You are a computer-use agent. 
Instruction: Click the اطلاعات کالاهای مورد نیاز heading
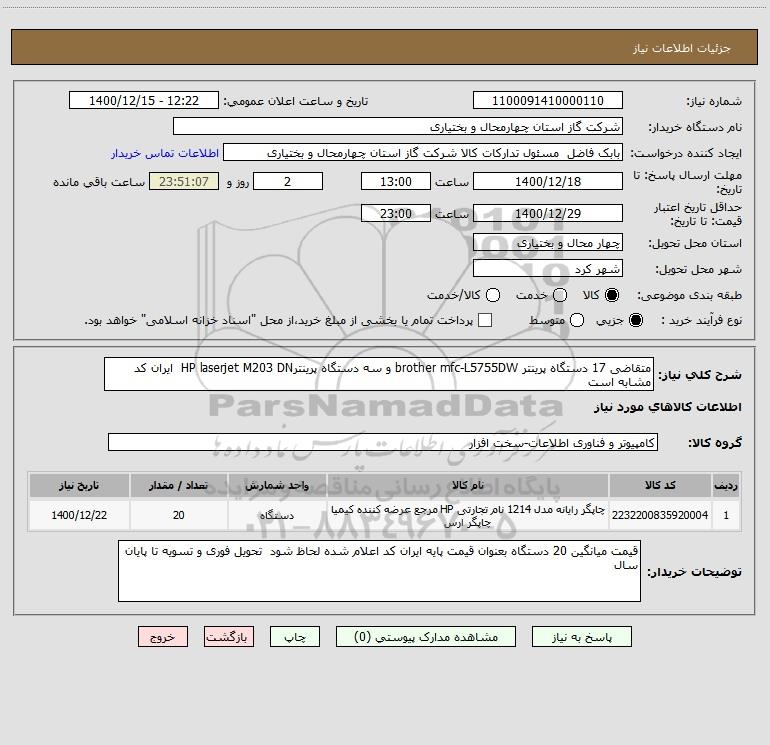[x=667, y=407]
